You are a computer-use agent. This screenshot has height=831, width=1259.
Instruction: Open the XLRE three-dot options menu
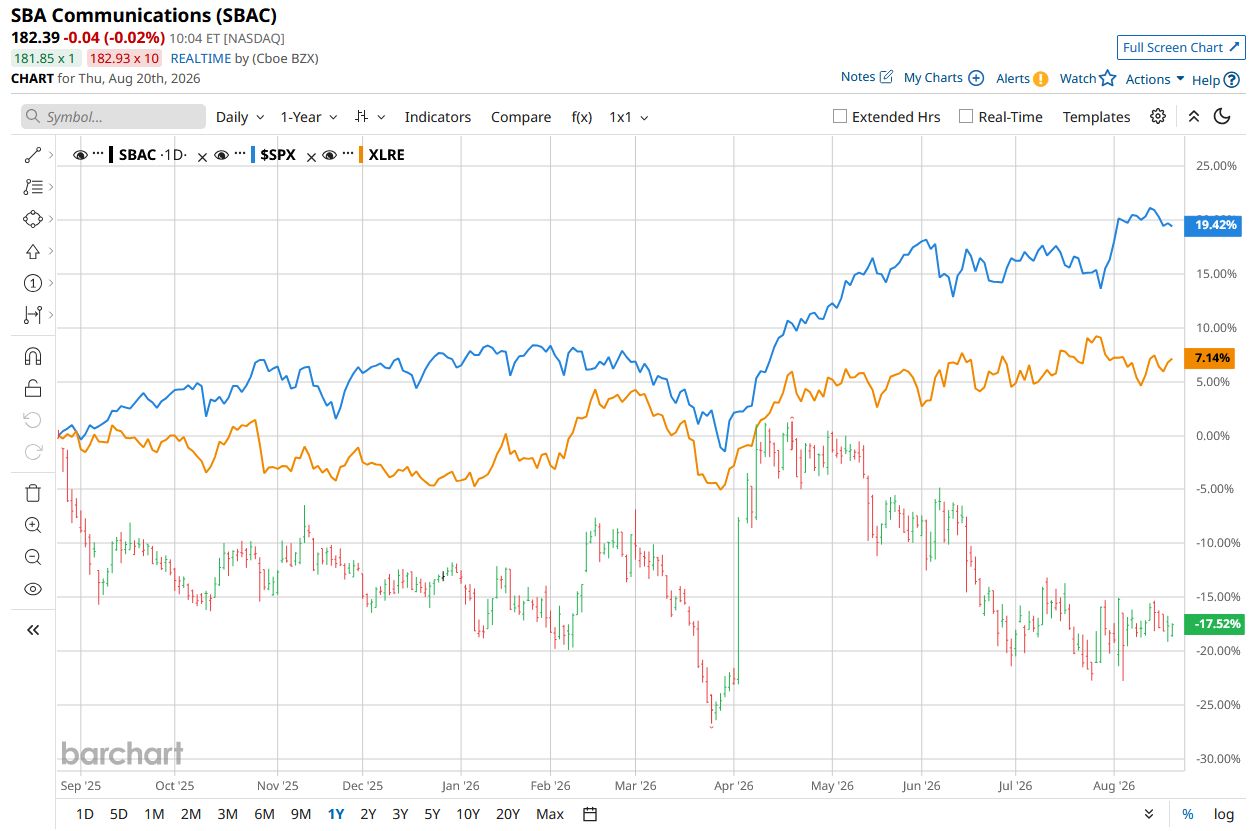(x=347, y=155)
